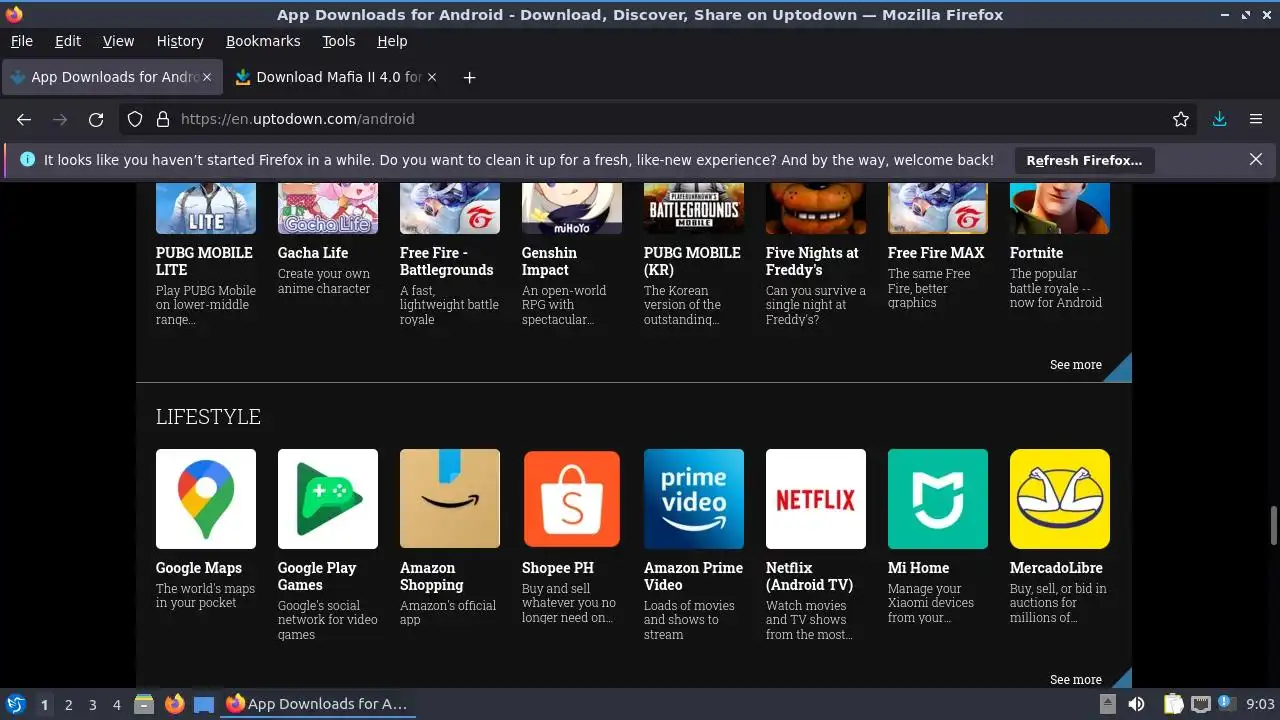1280x720 pixels.
Task: Open the Google Maps app icon
Action: 206,499
